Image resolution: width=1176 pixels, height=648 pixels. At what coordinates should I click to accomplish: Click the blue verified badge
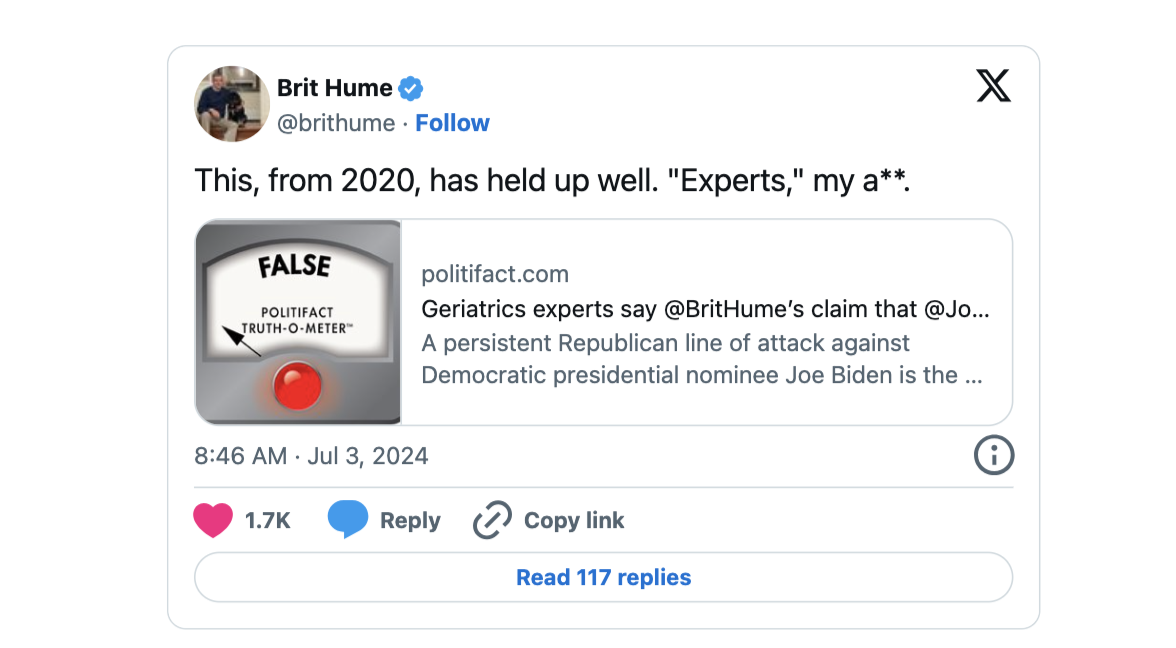pos(411,88)
